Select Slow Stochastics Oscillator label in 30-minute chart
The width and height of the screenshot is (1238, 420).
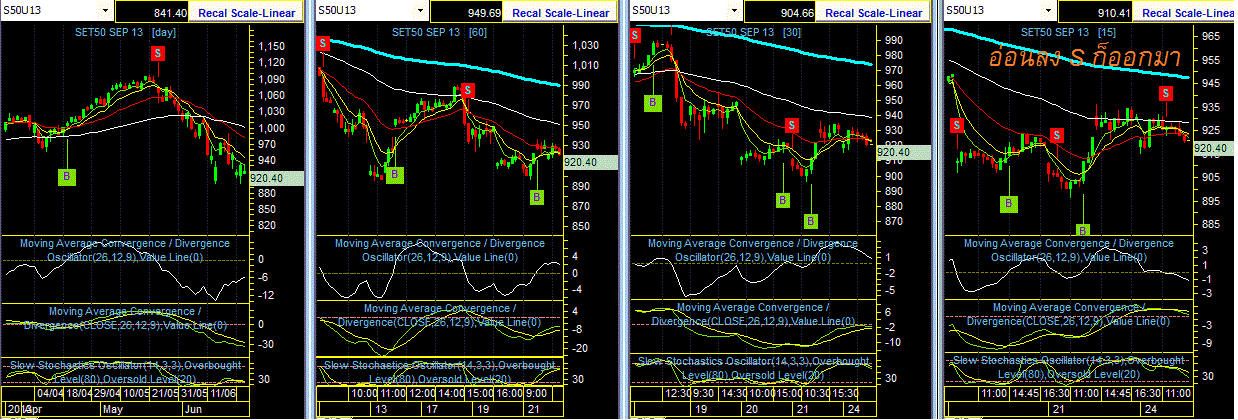pos(753,367)
